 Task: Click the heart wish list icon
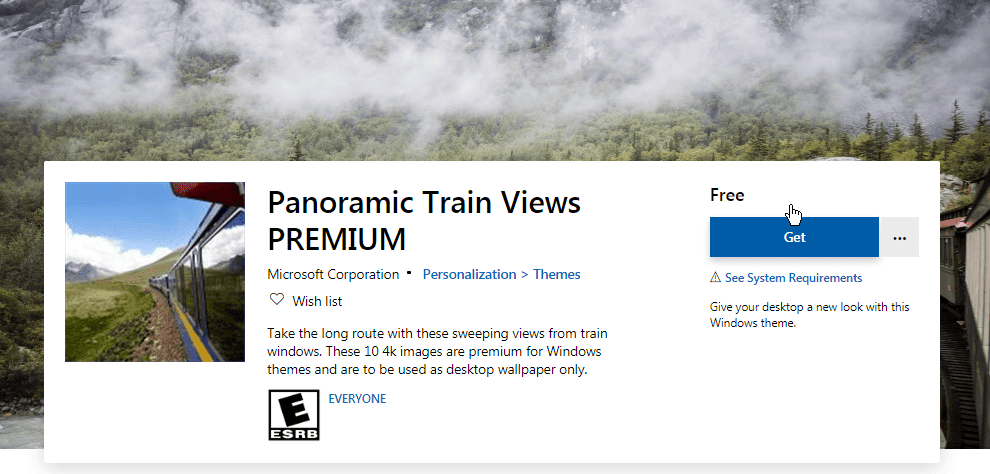click(277, 300)
